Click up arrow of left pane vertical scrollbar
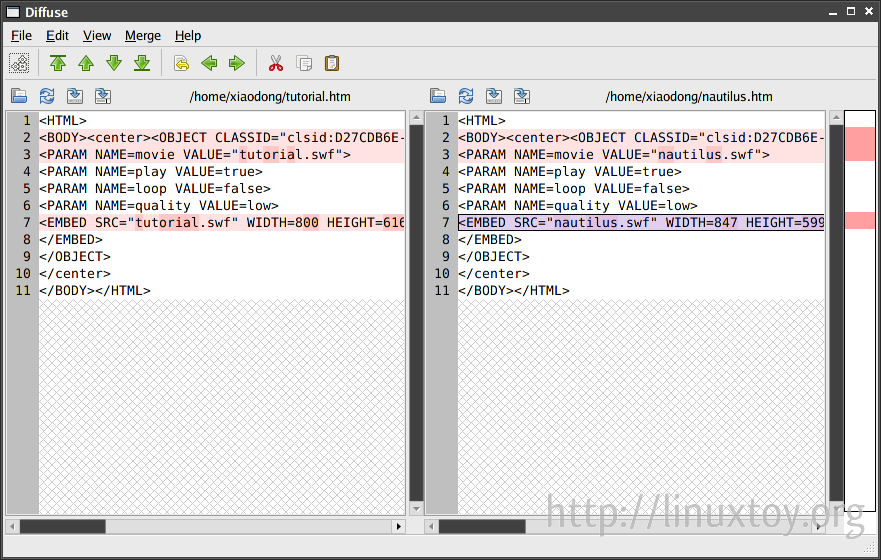This screenshot has height=560, width=881. [x=416, y=118]
